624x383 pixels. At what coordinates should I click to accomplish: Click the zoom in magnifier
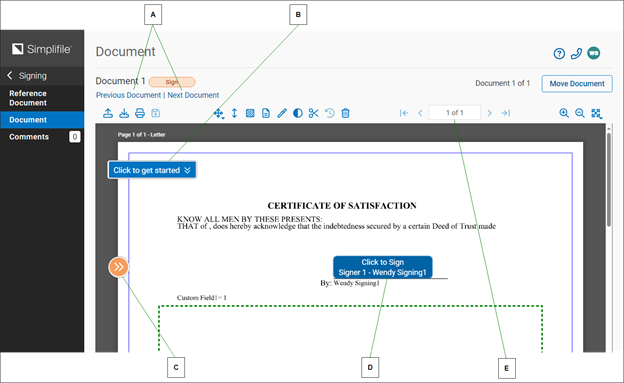[x=564, y=113]
